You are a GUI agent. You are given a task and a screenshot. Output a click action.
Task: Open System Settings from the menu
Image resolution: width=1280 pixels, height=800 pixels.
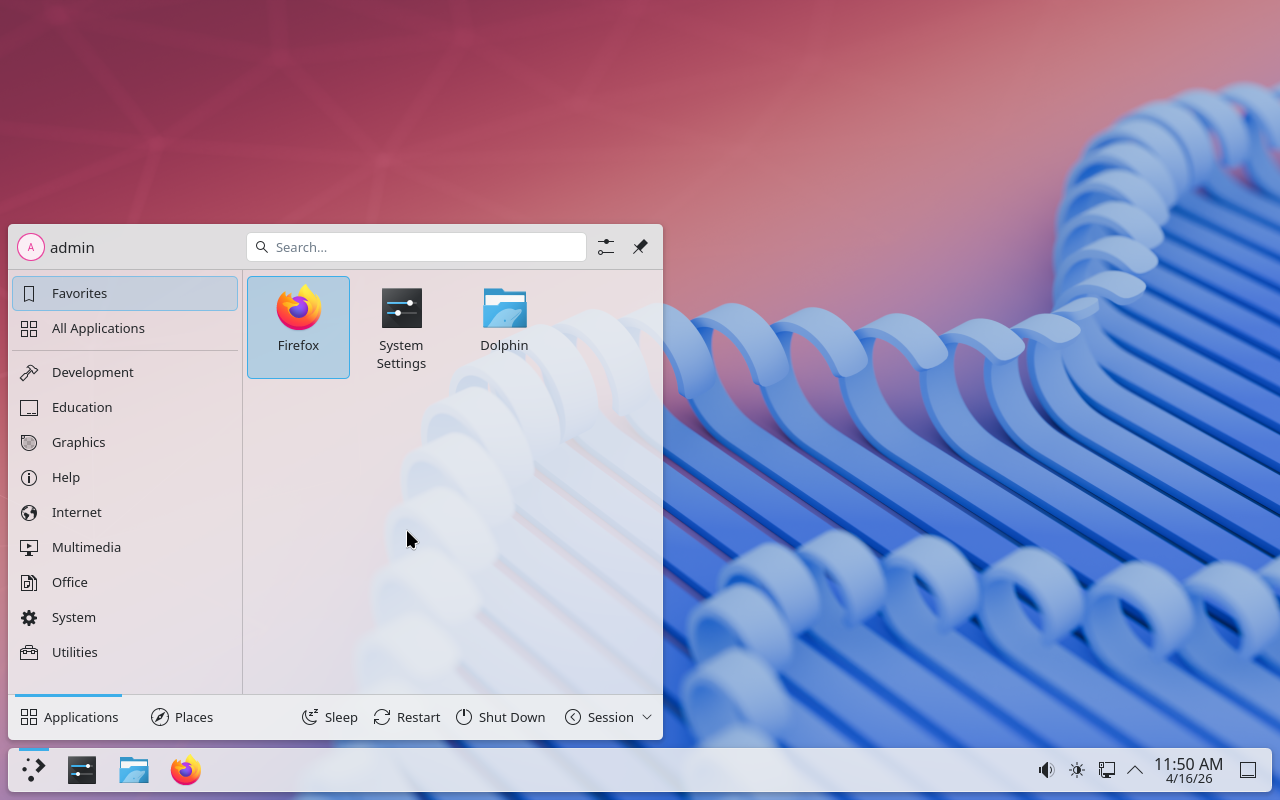coord(401,327)
